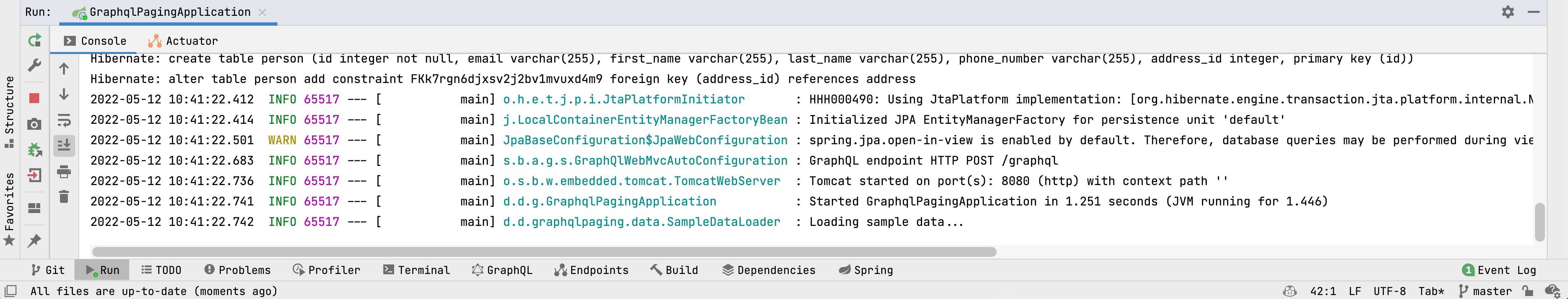The width and height of the screenshot is (1568, 299).
Task: Open the UTF-8 file encoding dropdown
Action: pos(1390,291)
